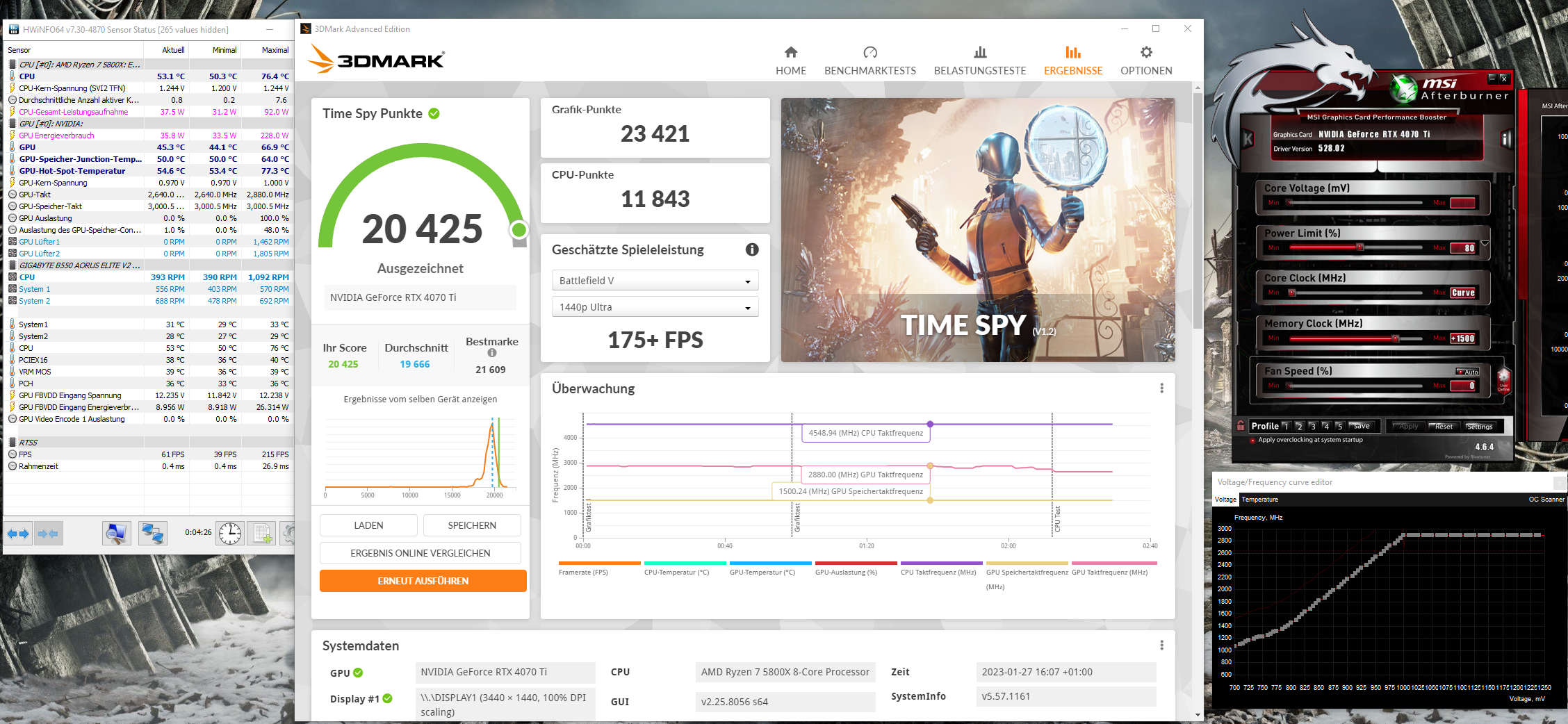Open the 1440p Ultra resolution dropdown
This screenshot has width=1568, height=724.
tap(655, 307)
